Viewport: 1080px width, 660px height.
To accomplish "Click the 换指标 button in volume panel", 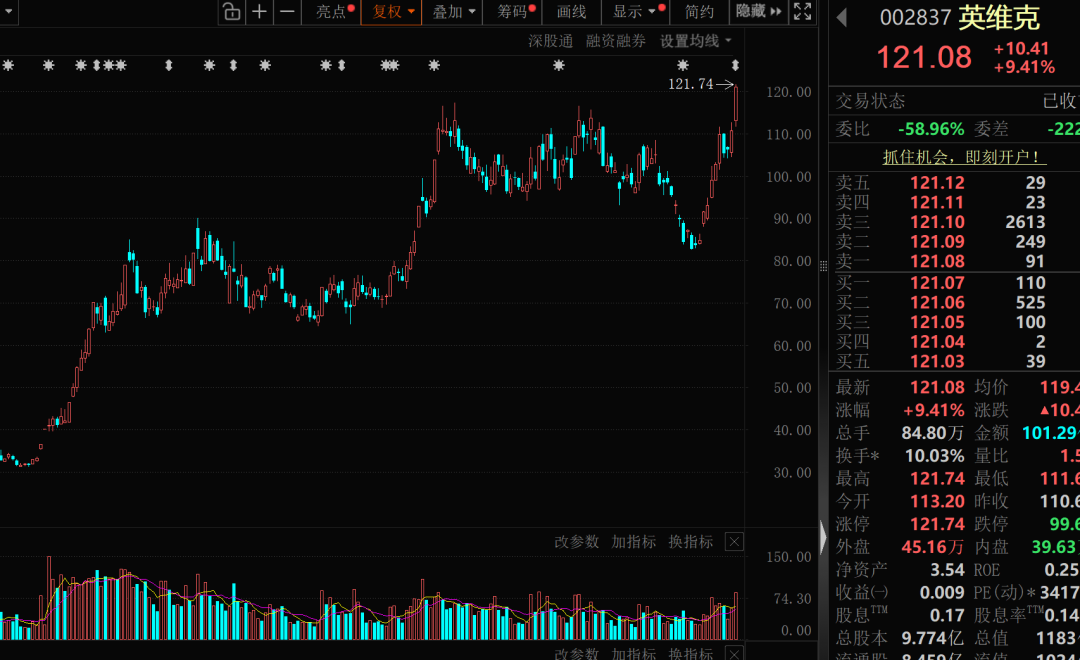I will point(690,542).
